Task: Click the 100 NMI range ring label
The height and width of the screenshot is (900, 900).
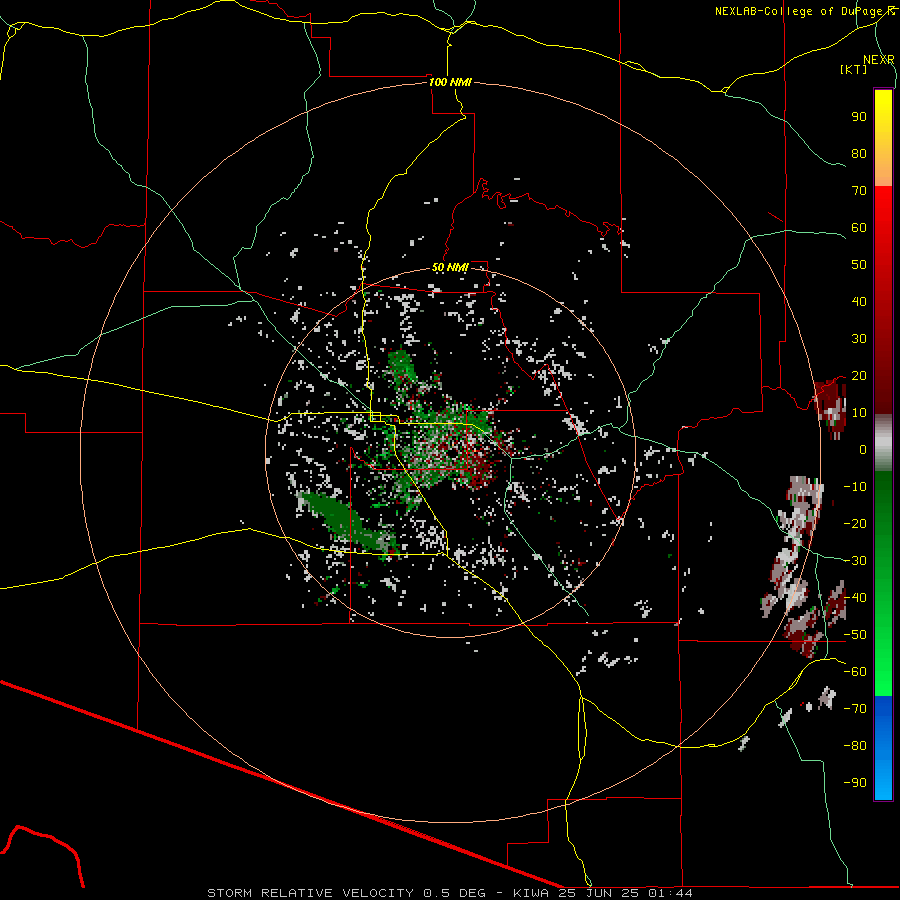Action: click(x=450, y=82)
